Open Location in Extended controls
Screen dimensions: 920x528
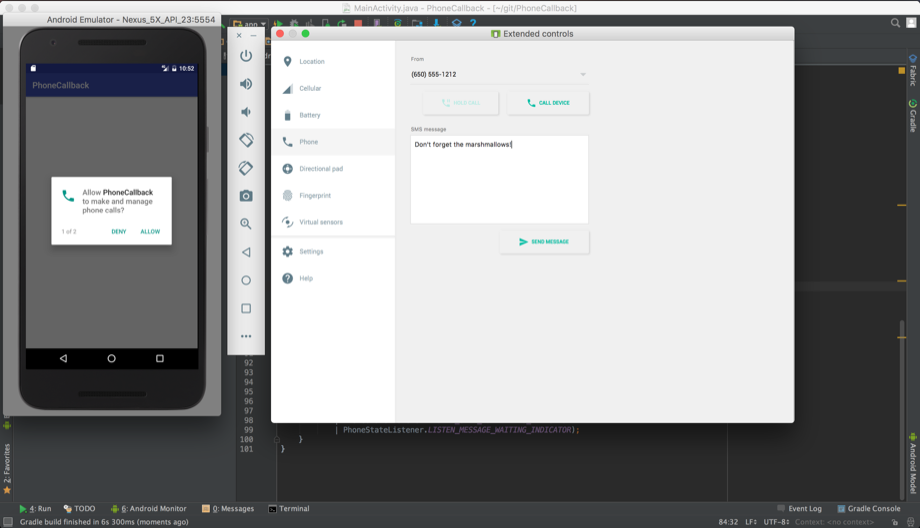coord(333,62)
